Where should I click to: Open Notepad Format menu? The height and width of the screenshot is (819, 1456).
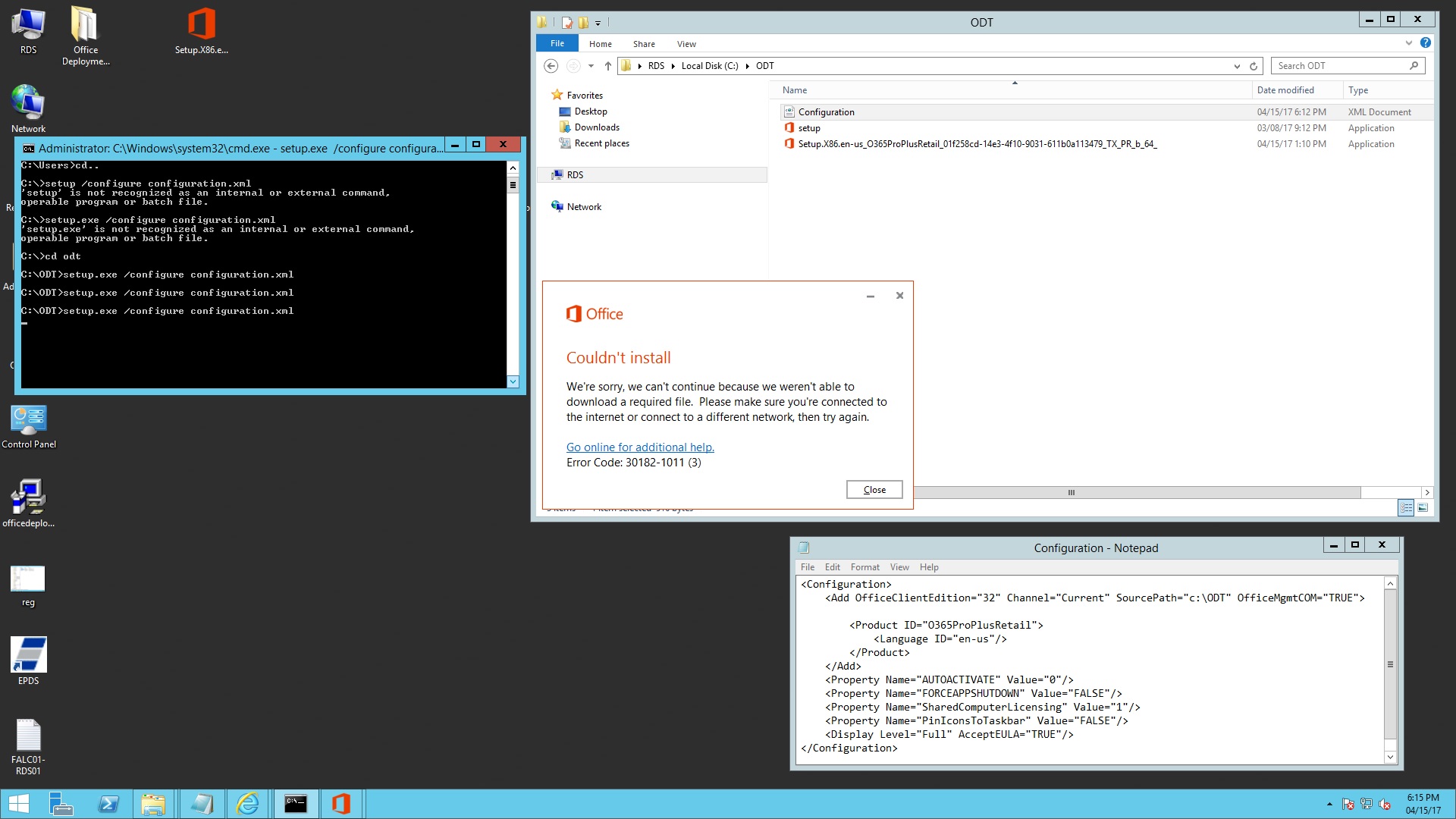[864, 567]
